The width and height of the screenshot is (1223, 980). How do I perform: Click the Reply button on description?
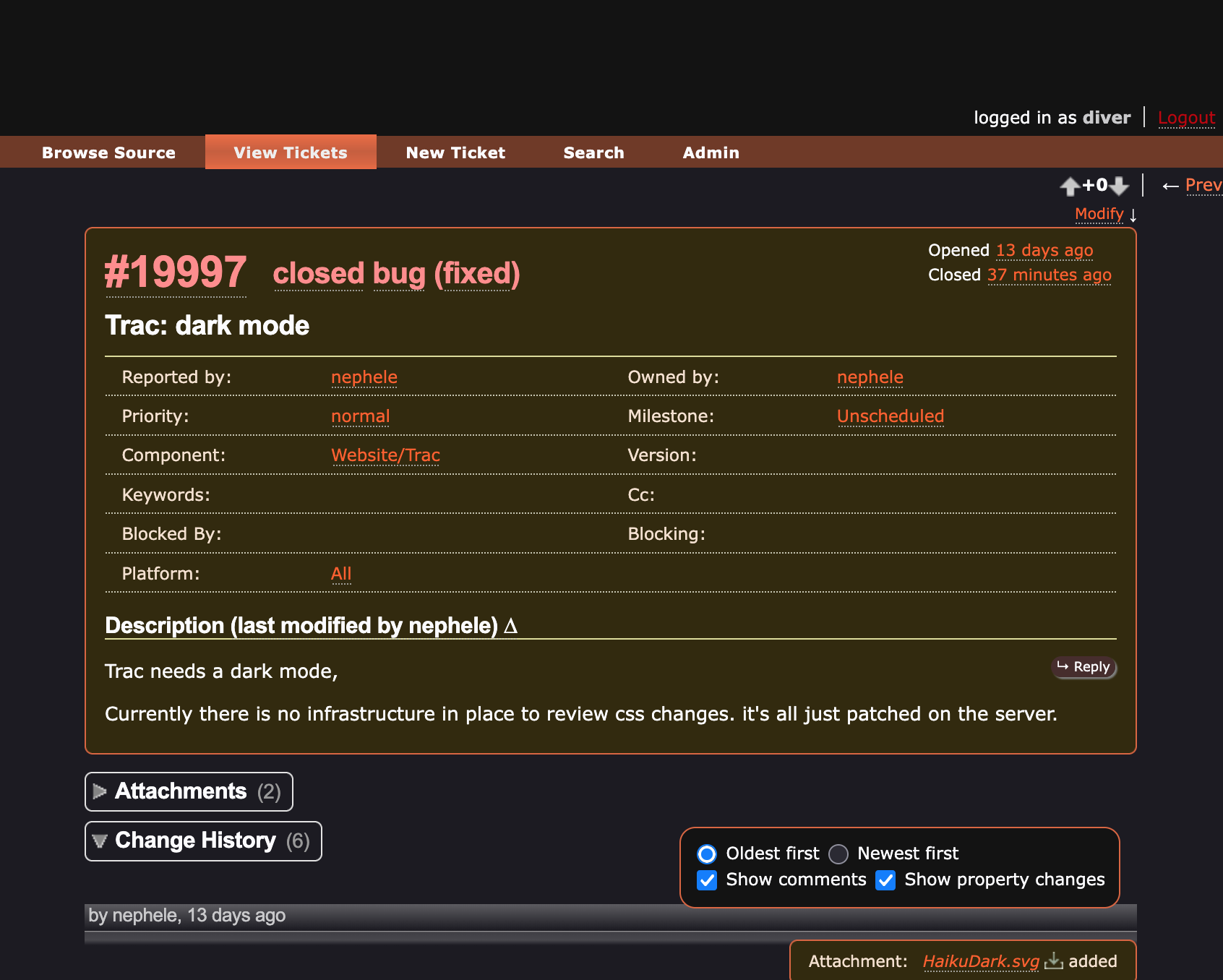[1083, 667]
